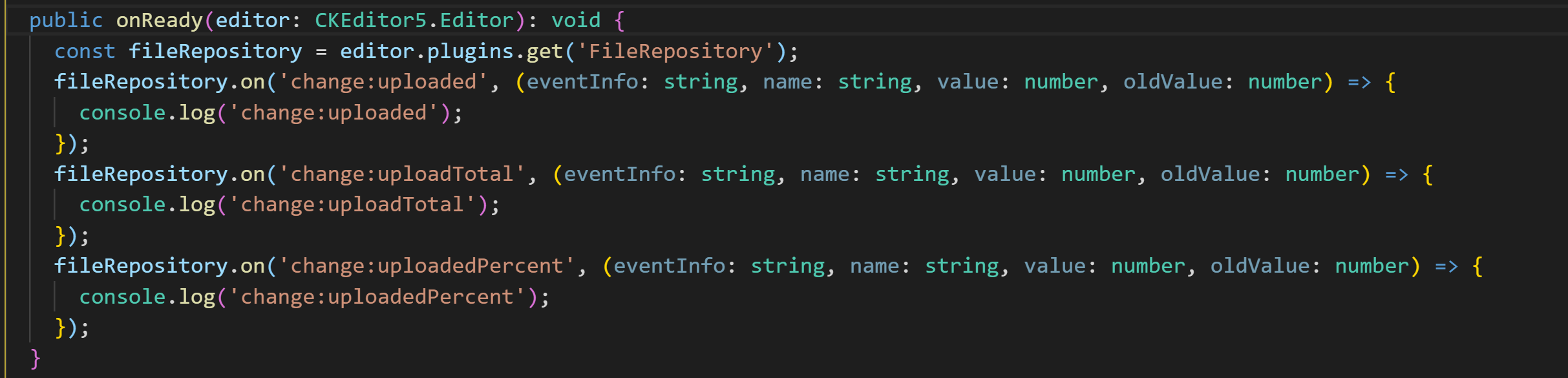Click the 'FileRepository' string literal
Viewport: 1568px width, 378px height.
[x=675, y=52]
